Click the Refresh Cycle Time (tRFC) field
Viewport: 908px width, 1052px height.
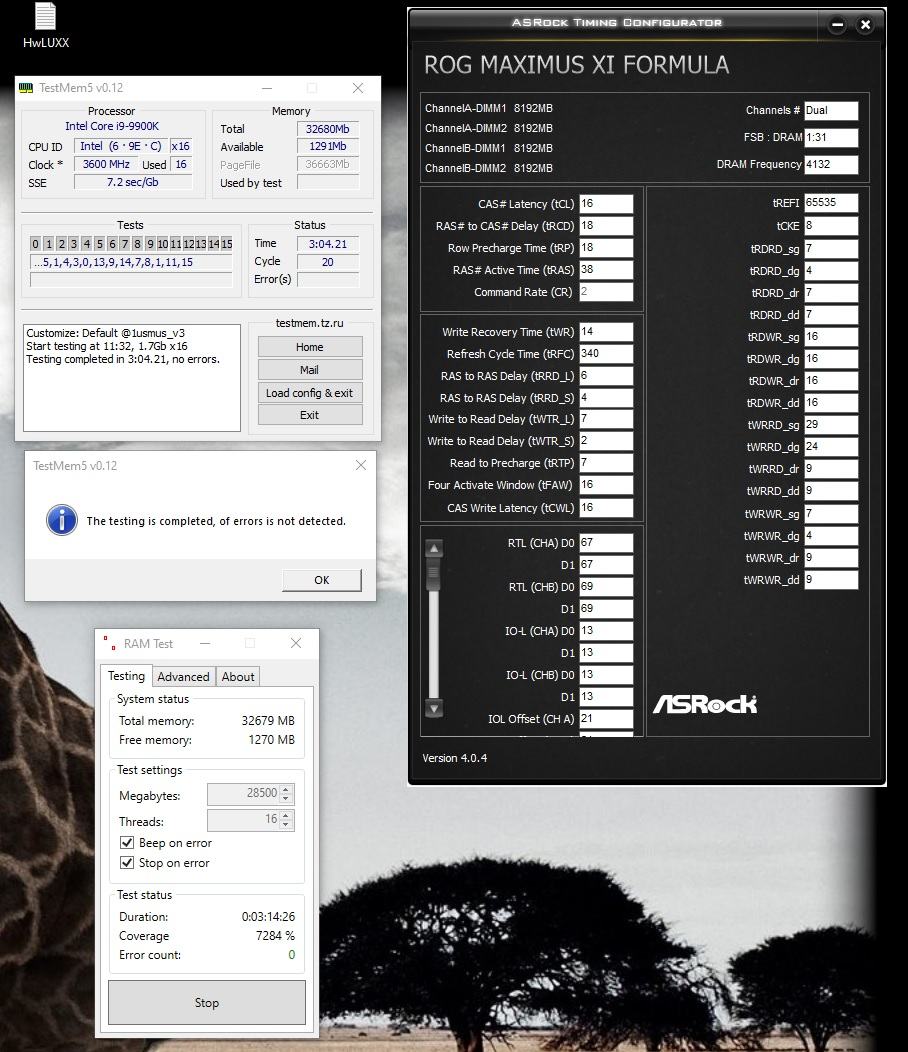606,354
